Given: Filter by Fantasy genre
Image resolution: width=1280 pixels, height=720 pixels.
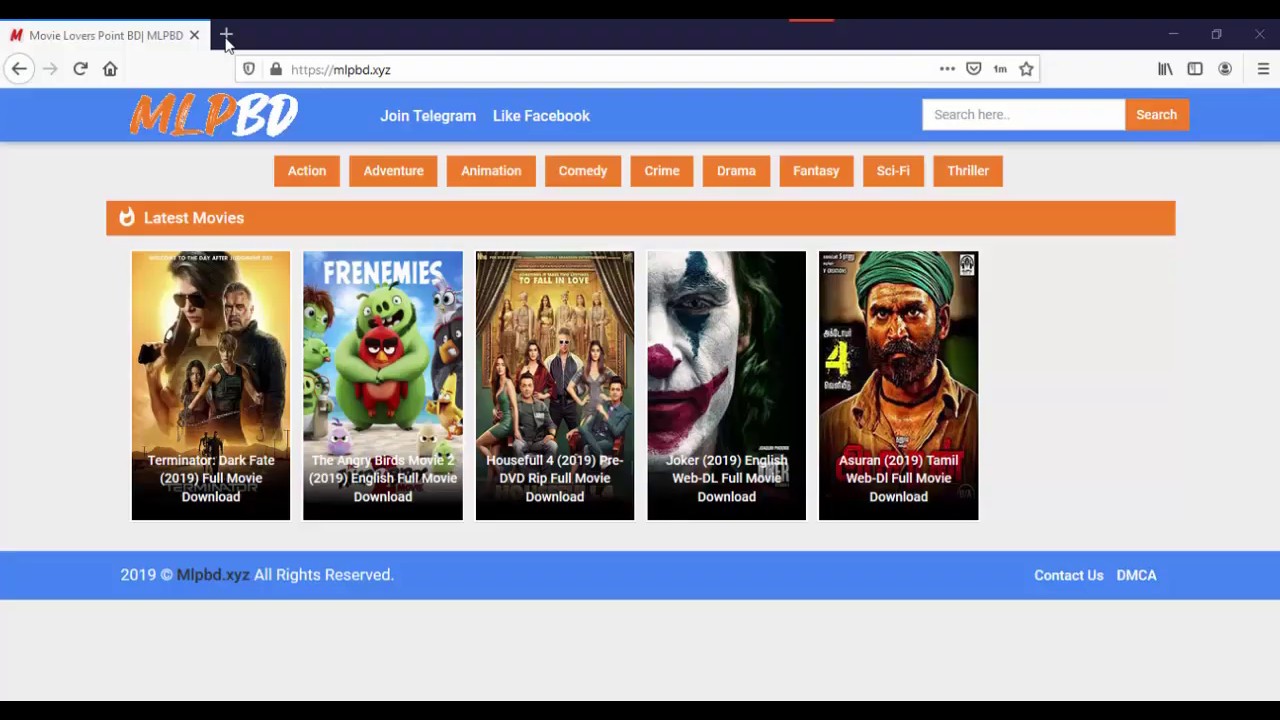Looking at the screenshot, I should (816, 171).
